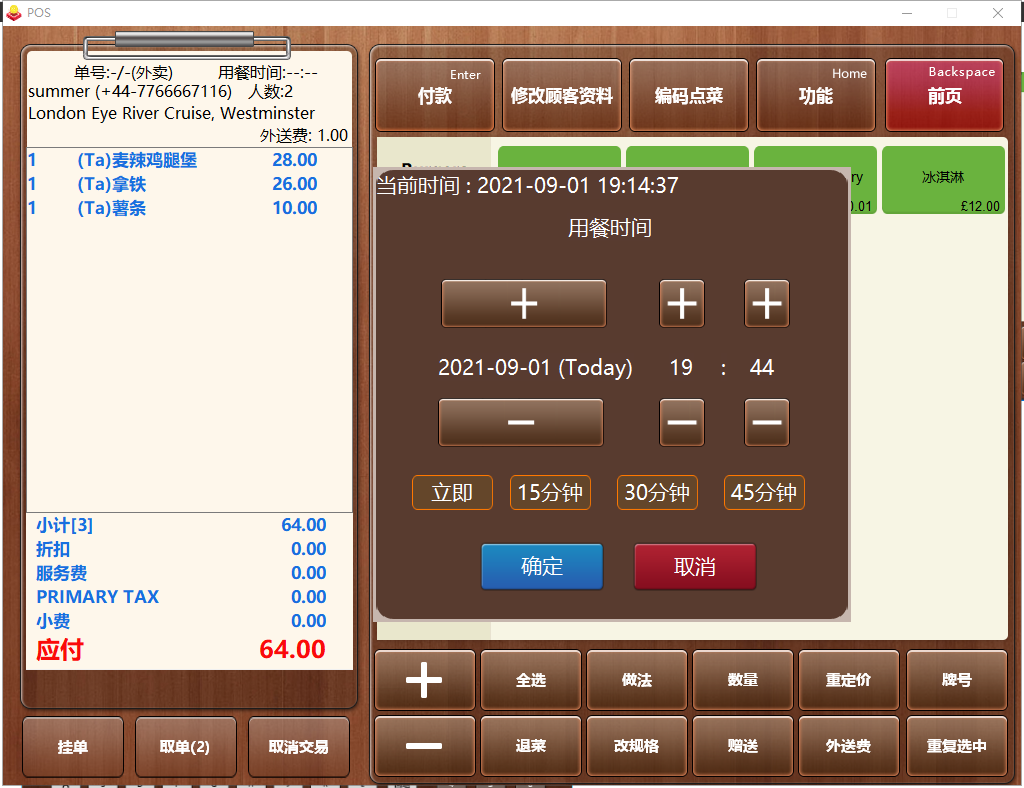Image resolution: width=1024 pixels, height=788 pixels.
Task: Click the large minus quantity button in bottom toolbar
Action: tap(424, 746)
